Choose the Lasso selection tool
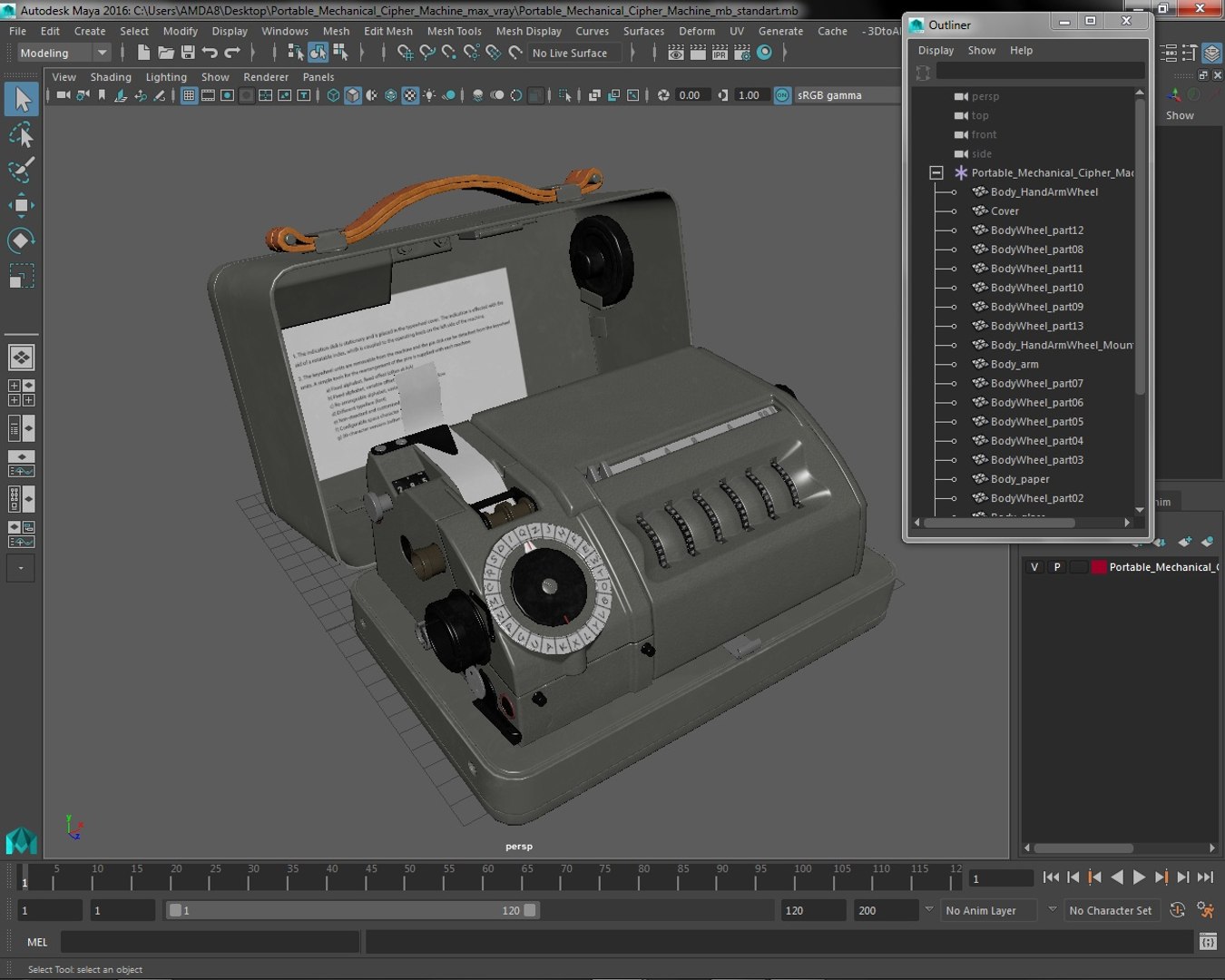 [x=21, y=135]
